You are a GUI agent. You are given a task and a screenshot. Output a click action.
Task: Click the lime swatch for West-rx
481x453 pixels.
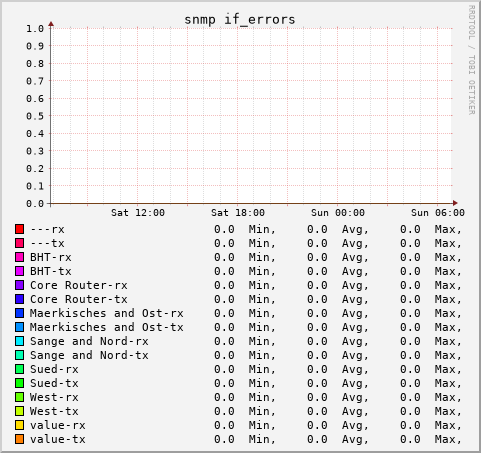click(x=19, y=397)
